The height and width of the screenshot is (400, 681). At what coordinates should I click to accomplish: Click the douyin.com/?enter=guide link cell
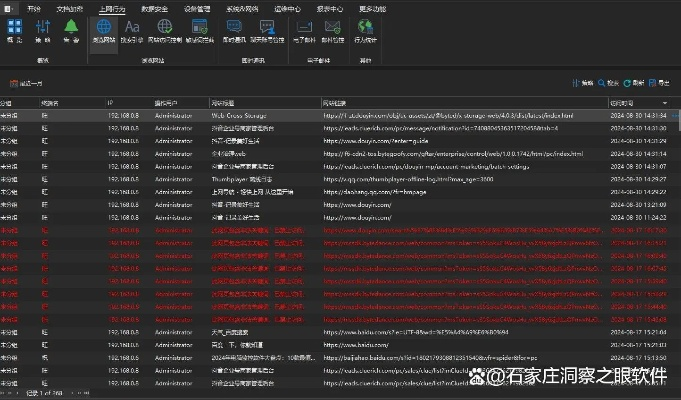click(x=376, y=141)
